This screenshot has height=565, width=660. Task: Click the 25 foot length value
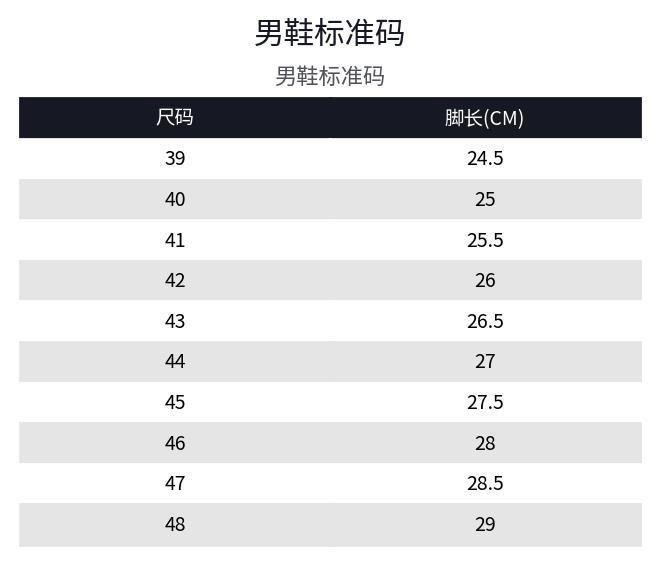pos(484,199)
